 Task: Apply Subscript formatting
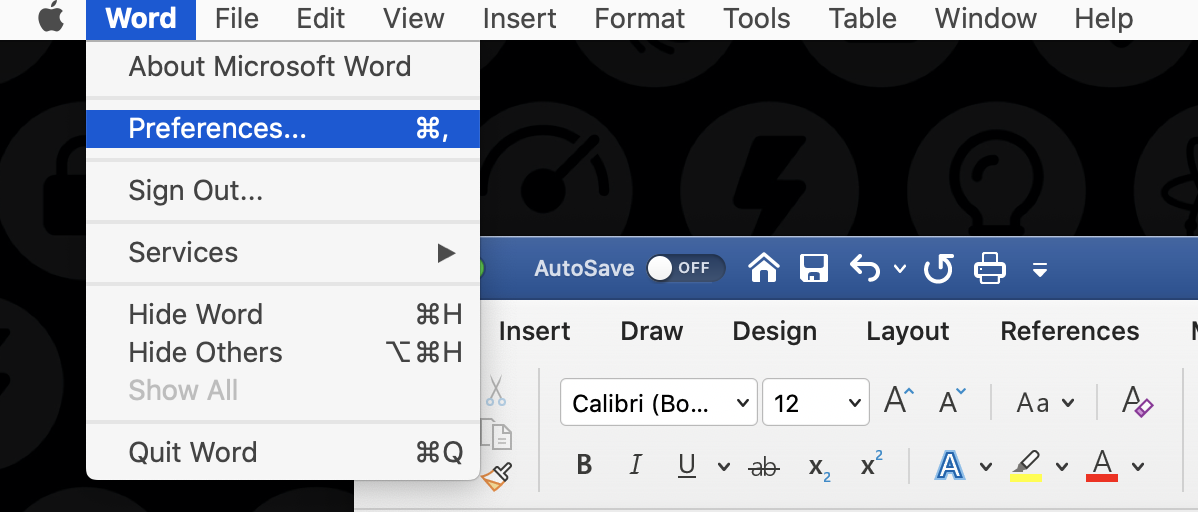point(819,467)
